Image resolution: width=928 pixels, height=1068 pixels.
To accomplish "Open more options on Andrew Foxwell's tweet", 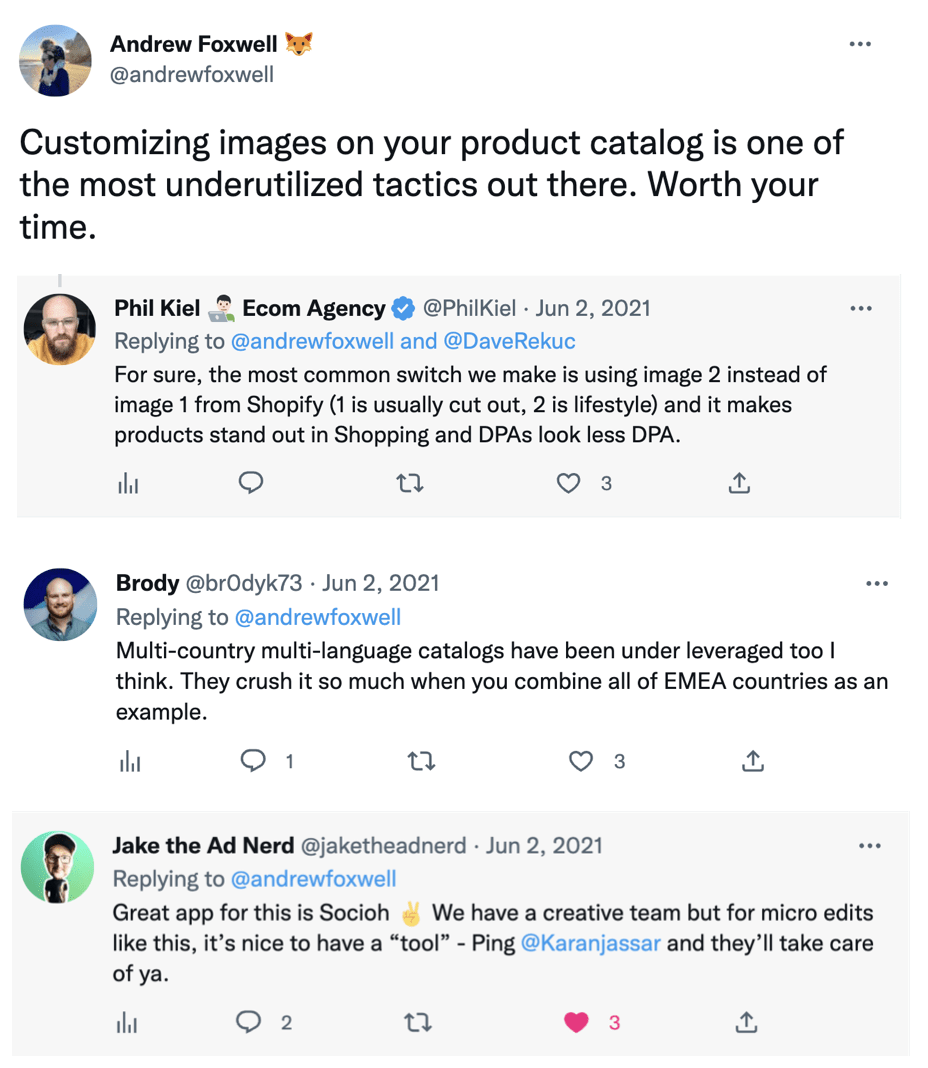I will click(x=859, y=45).
